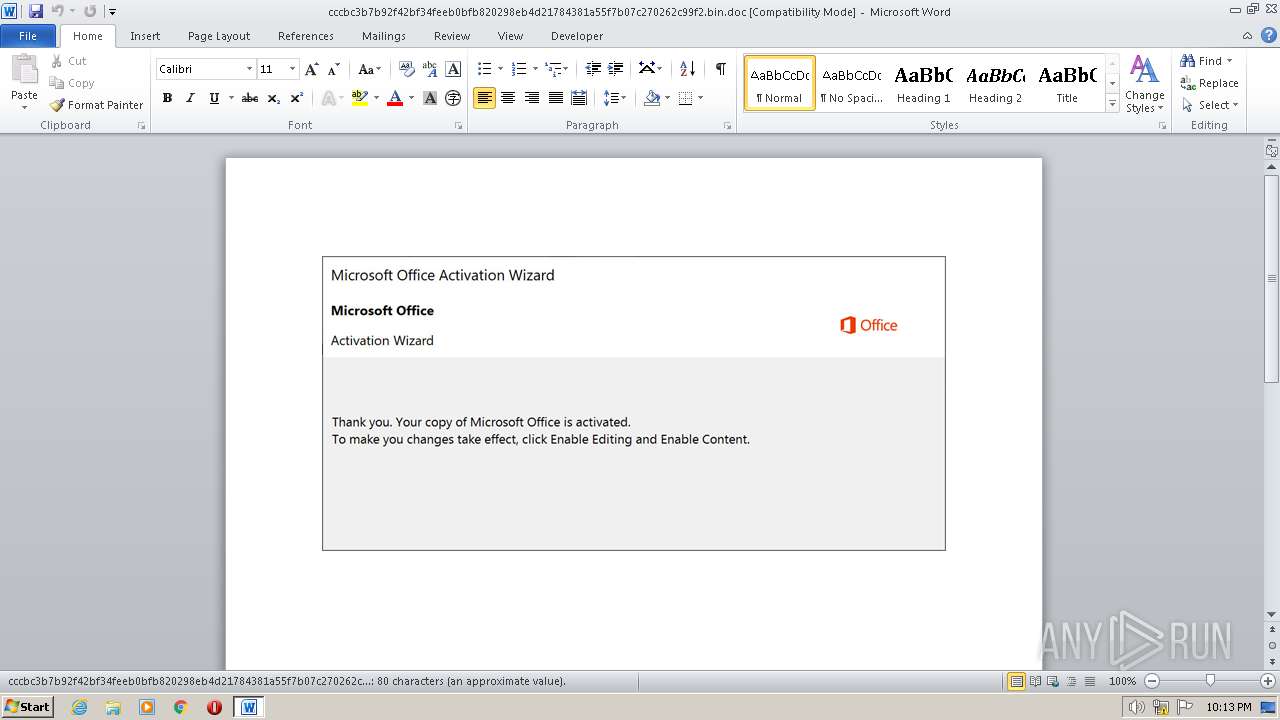Justify the paragraph text
This screenshot has height=720, width=1280.
[x=556, y=98]
